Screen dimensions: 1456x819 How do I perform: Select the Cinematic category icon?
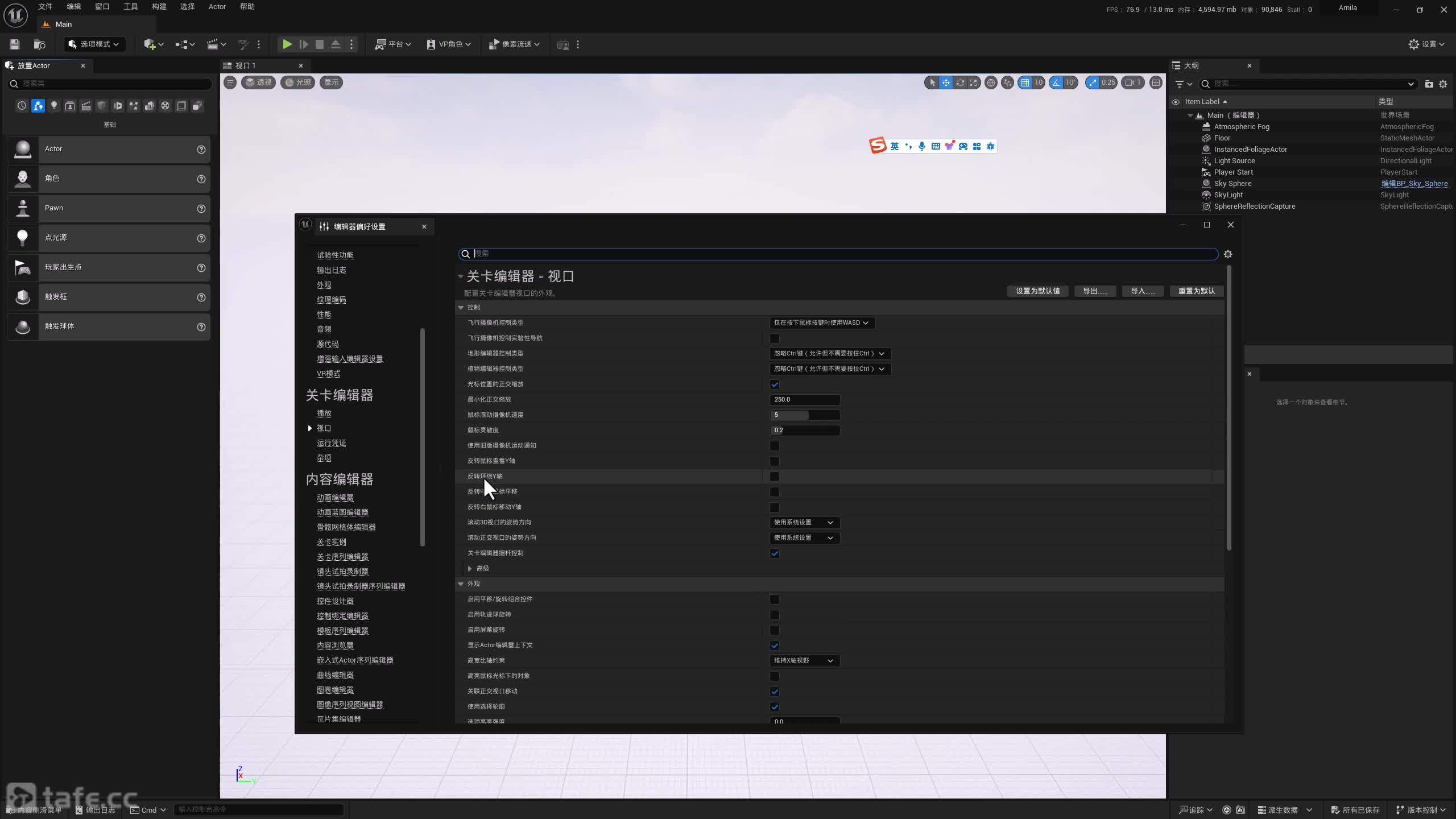[x=86, y=106]
